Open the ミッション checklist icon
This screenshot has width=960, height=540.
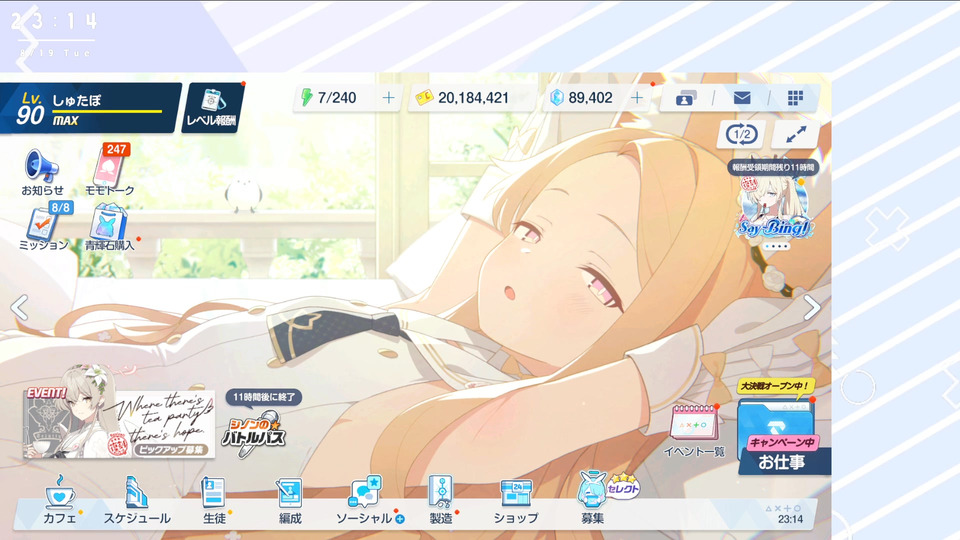43,227
